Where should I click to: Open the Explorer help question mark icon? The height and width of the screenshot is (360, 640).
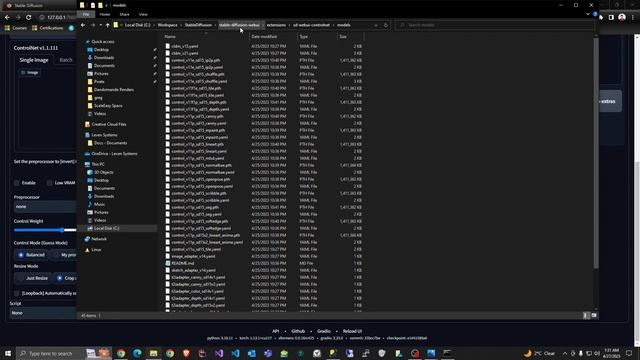click(x=595, y=14)
